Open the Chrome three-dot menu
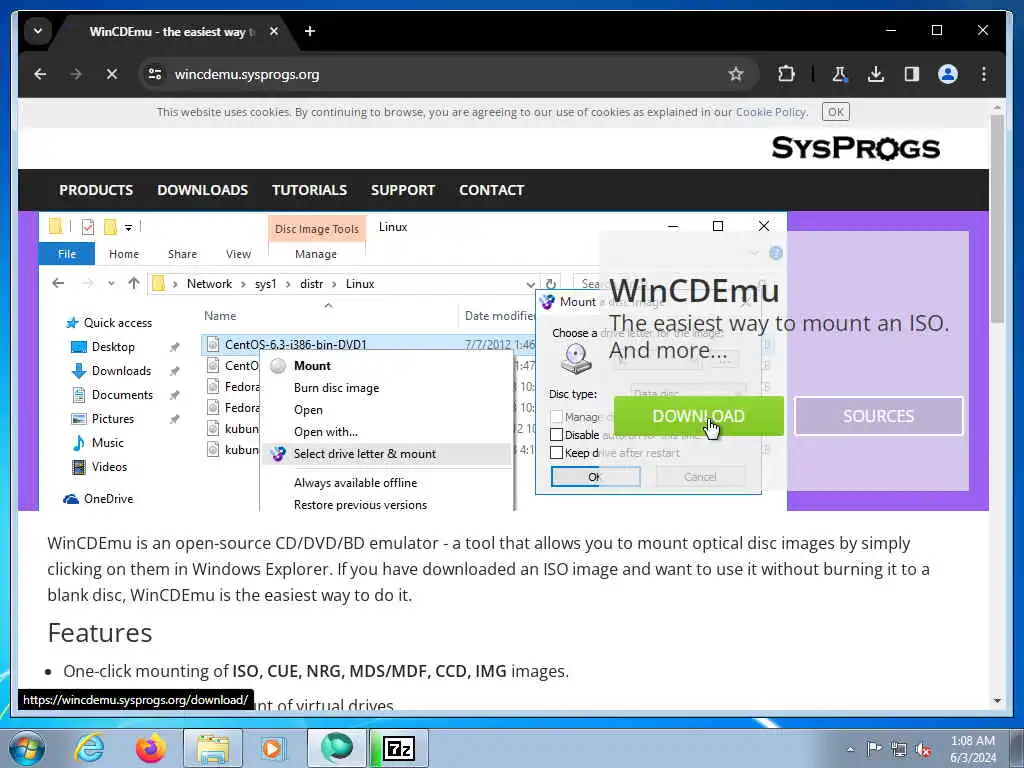The image size is (1024, 768). (x=984, y=74)
